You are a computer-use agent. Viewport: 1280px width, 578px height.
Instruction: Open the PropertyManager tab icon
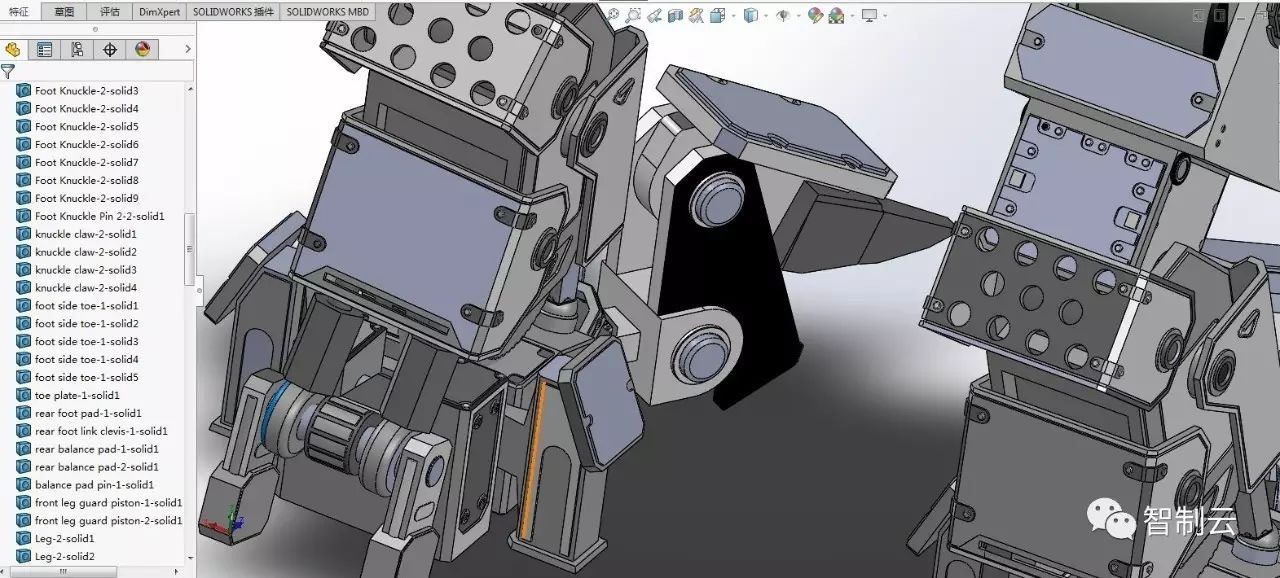point(45,49)
